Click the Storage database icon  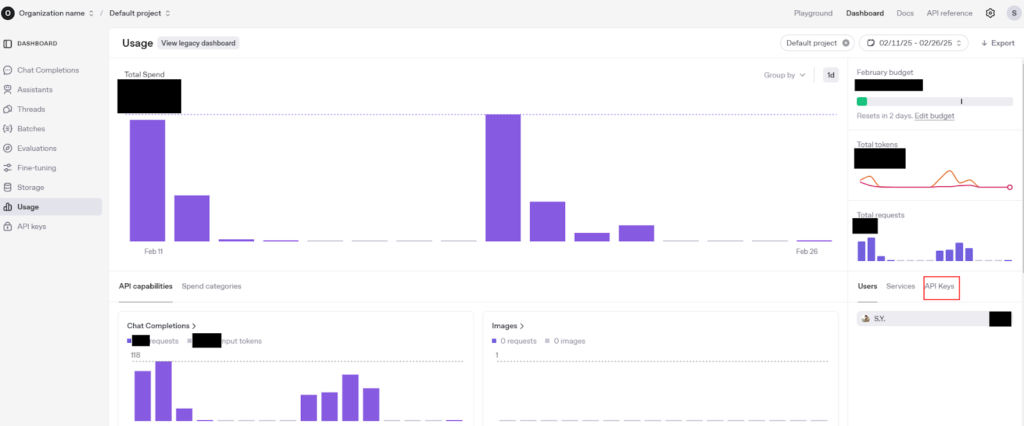[8, 187]
